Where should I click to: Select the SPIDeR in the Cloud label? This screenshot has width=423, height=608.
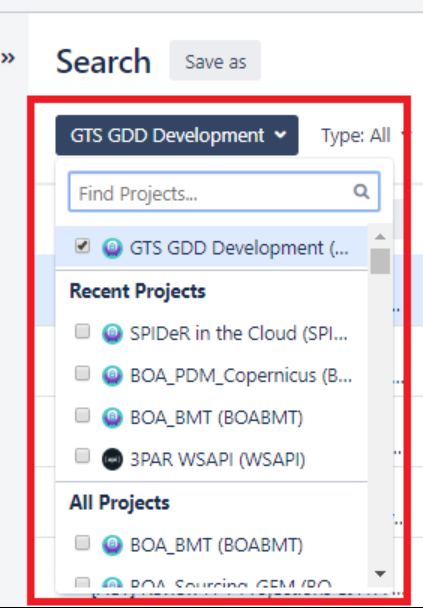239,333
